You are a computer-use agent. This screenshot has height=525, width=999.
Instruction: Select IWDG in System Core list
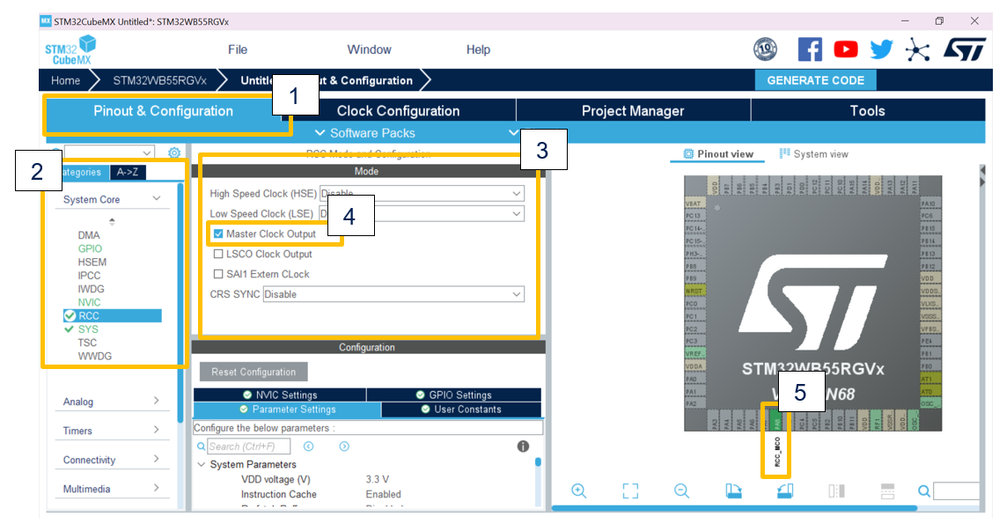[x=91, y=289]
